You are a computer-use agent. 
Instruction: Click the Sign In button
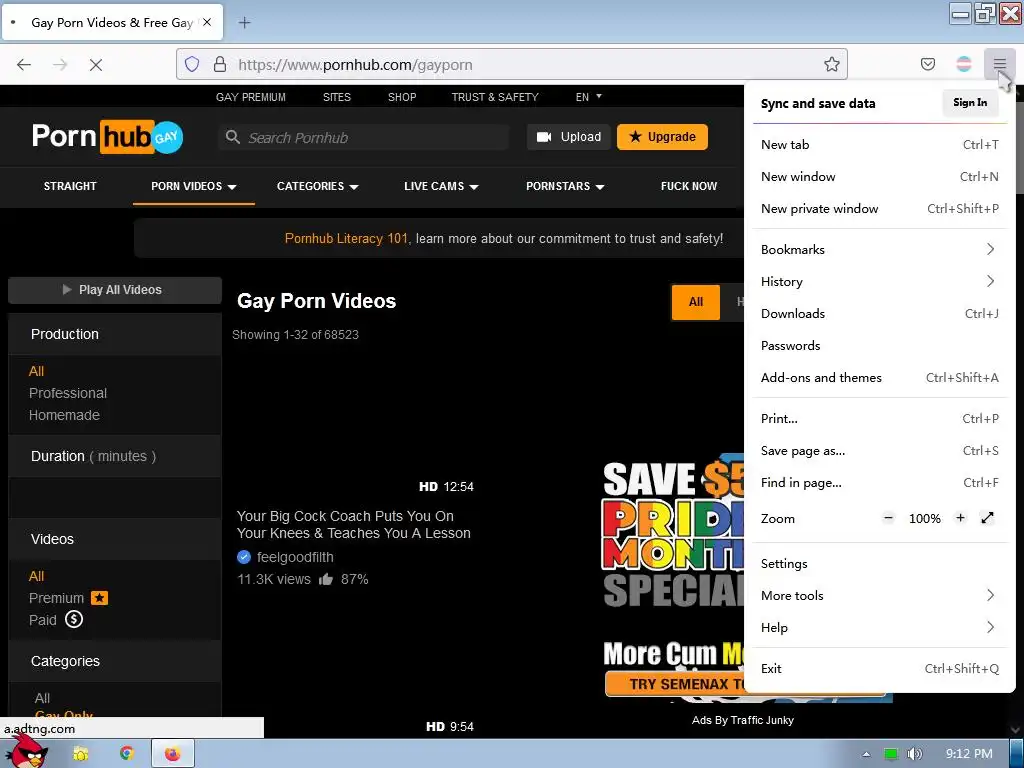click(970, 103)
